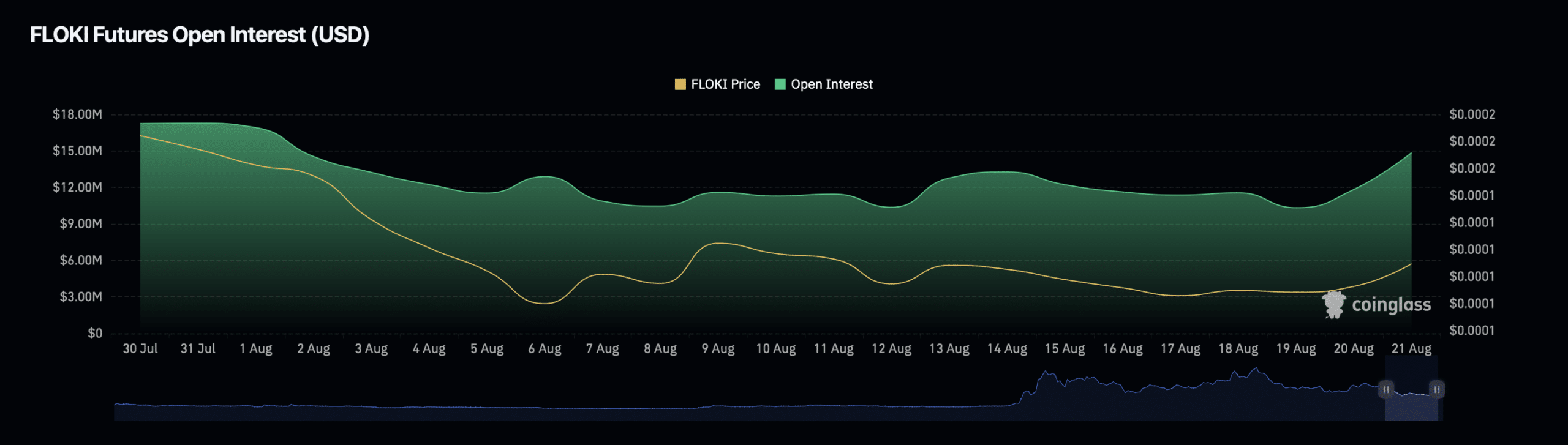The width and height of the screenshot is (1568, 445).
Task: Click the 17 Aug date label
Action: [x=1180, y=349]
